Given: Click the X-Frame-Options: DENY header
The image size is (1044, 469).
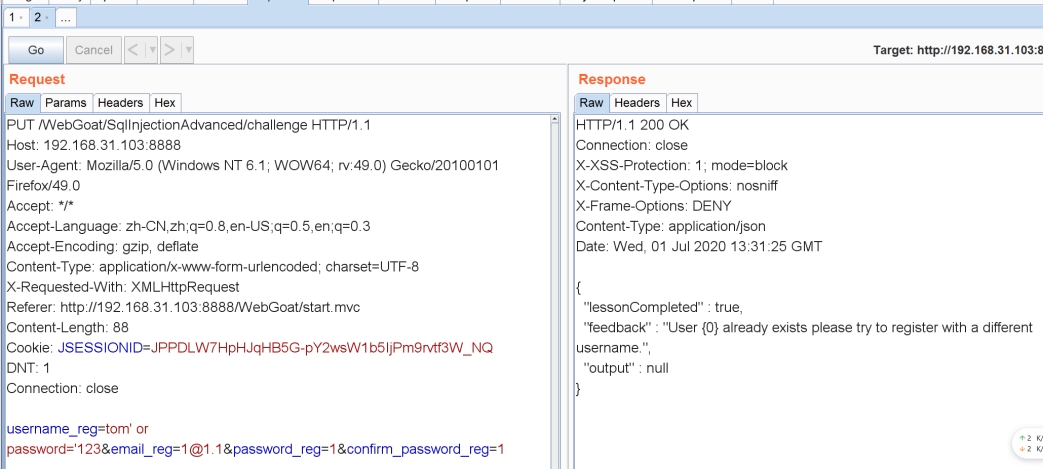Looking at the screenshot, I should click(654, 206).
